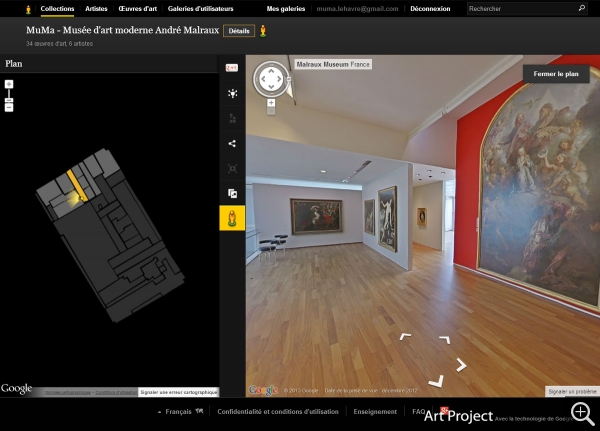Click the search magnifier icon
The image size is (600, 431).
(581, 8)
